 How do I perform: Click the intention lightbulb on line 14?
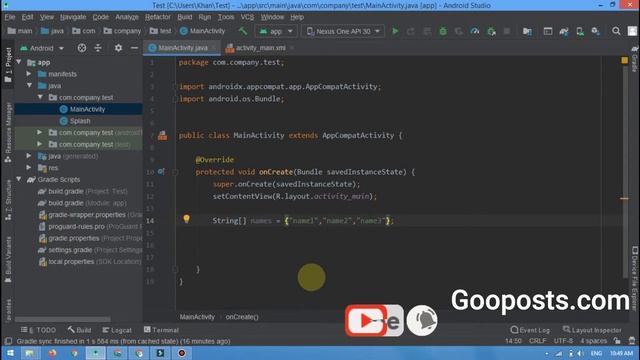click(x=186, y=219)
